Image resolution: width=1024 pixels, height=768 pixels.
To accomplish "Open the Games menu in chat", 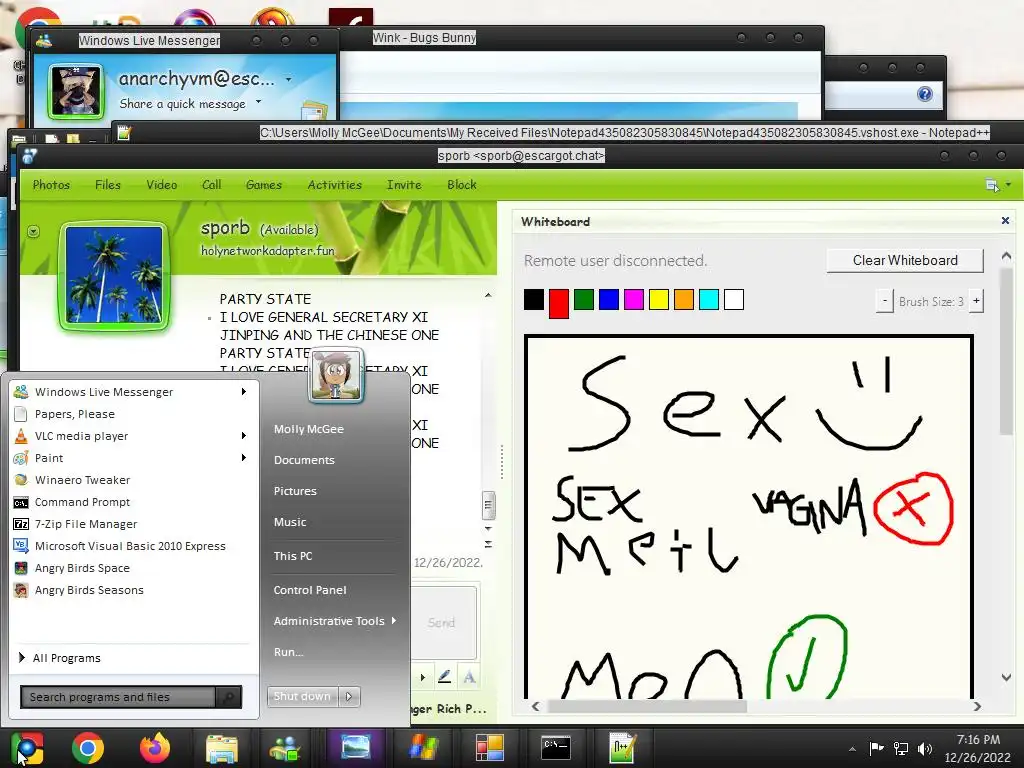I will [x=264, y=185].
